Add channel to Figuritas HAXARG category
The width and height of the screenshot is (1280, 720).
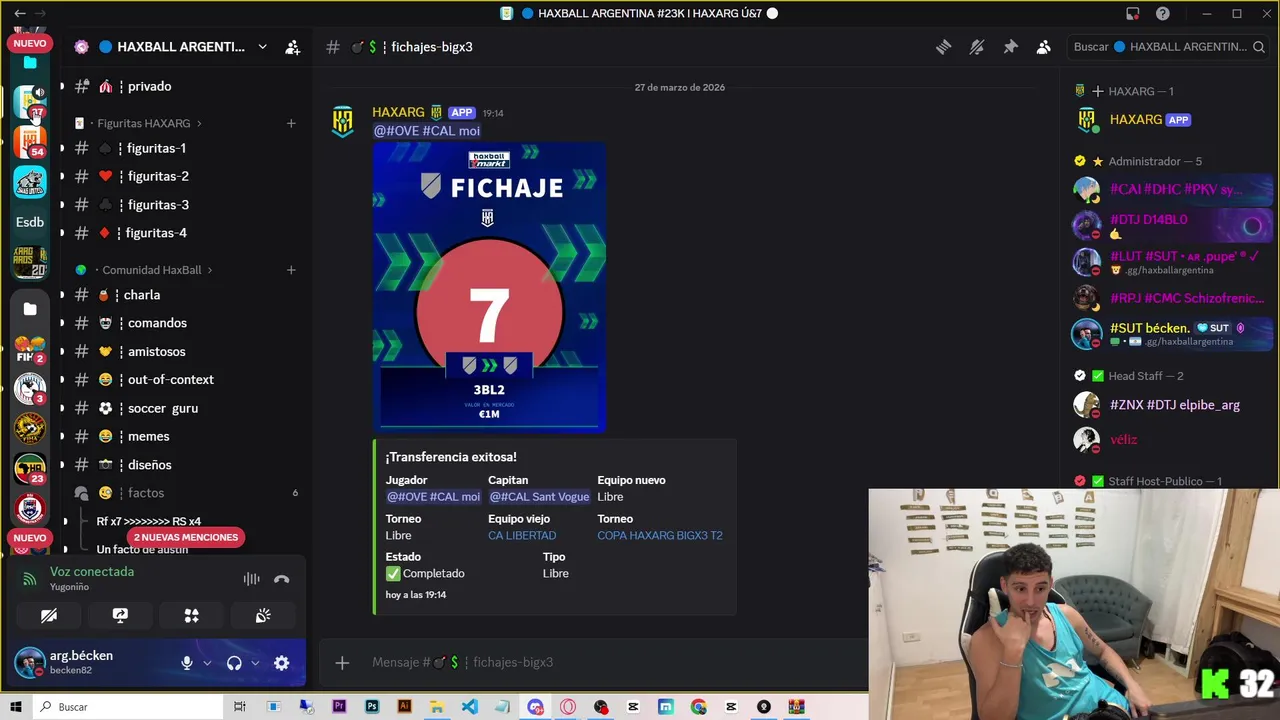pos(291,123)
